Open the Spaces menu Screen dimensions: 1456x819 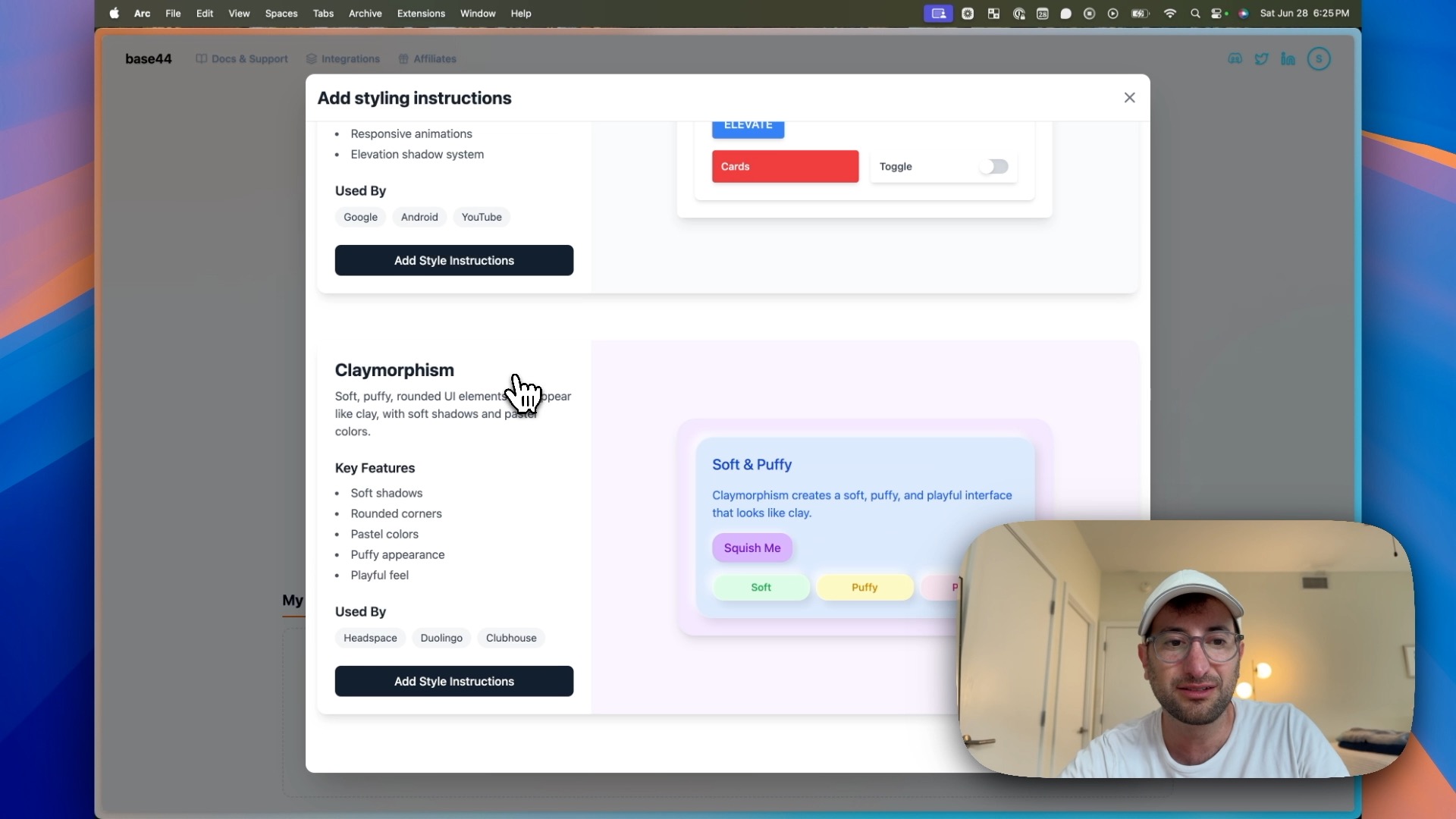281,13
